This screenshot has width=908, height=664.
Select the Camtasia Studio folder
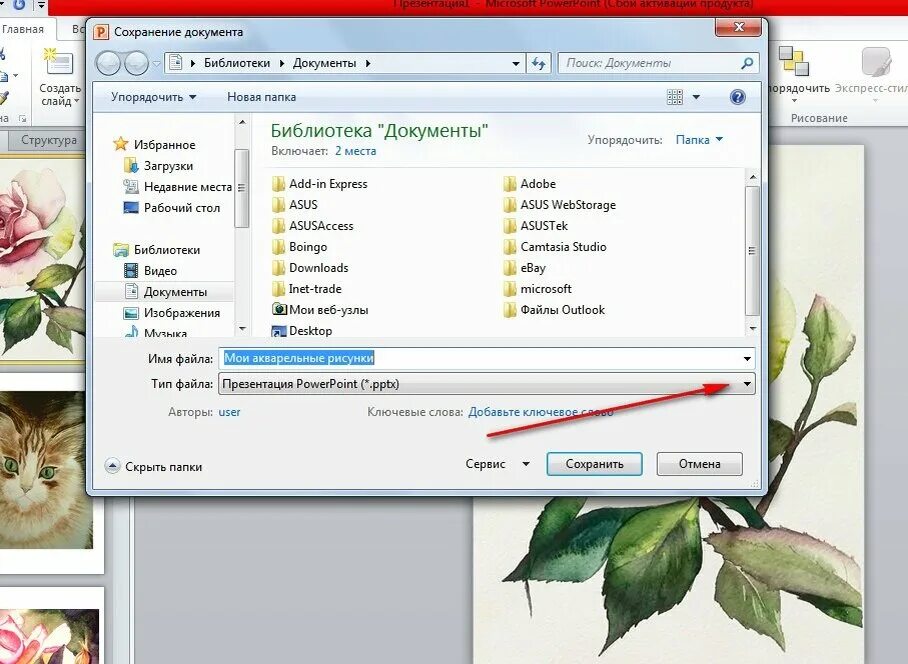click(x=555, y=247)
